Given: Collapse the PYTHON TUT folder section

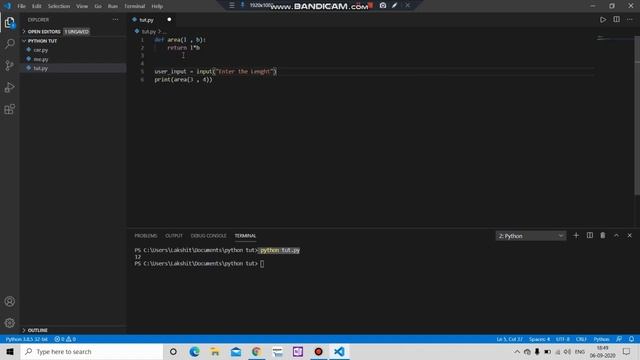Looking at the screenshot, I should click(42, 41).
